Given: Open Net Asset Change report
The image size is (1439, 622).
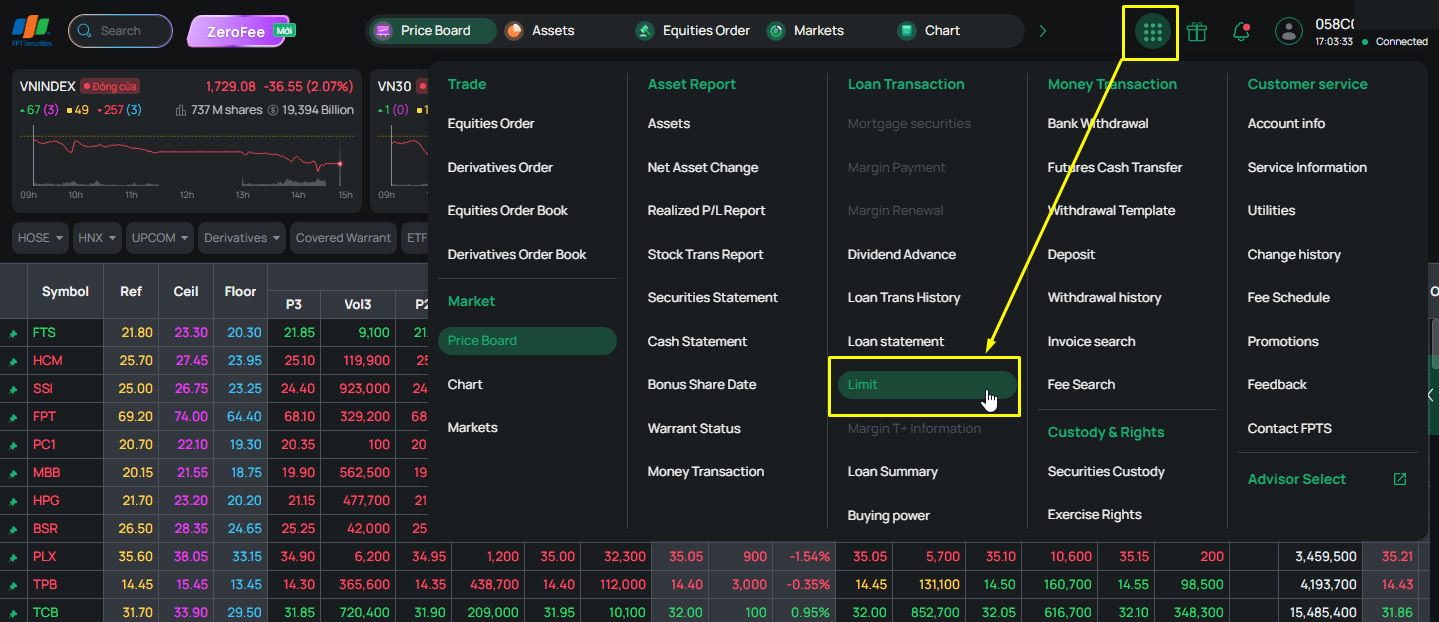Looking at the screenshot, I should tap(703, 167).
